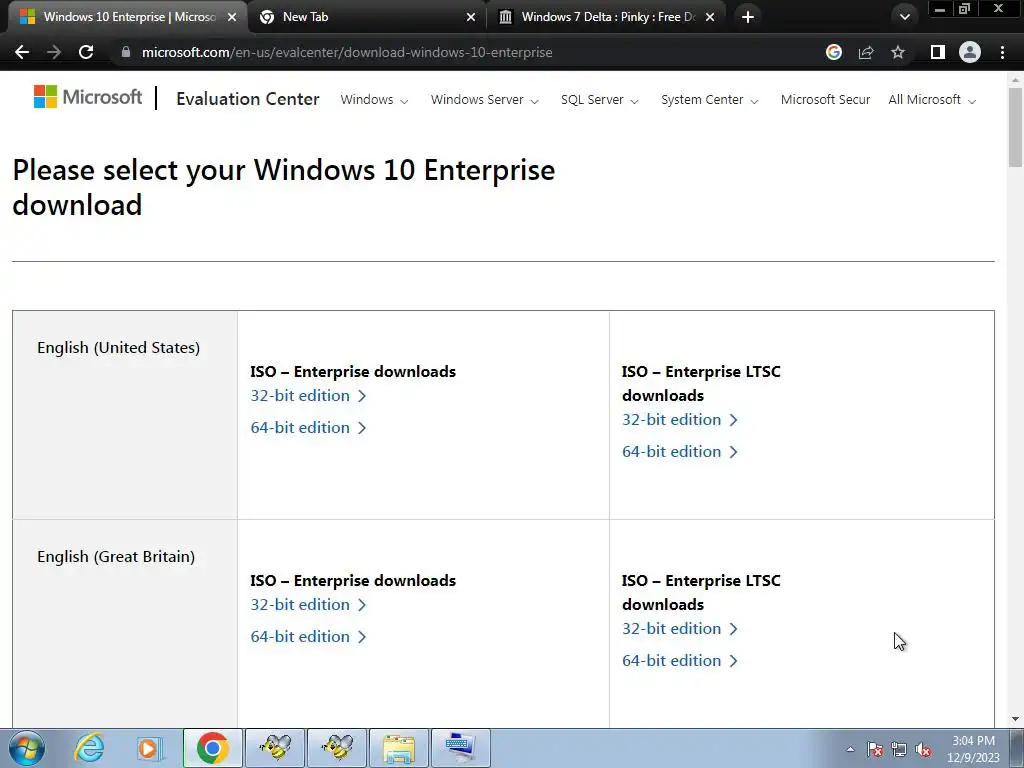Expand the All Microsoft menu

tap(932, 100)
